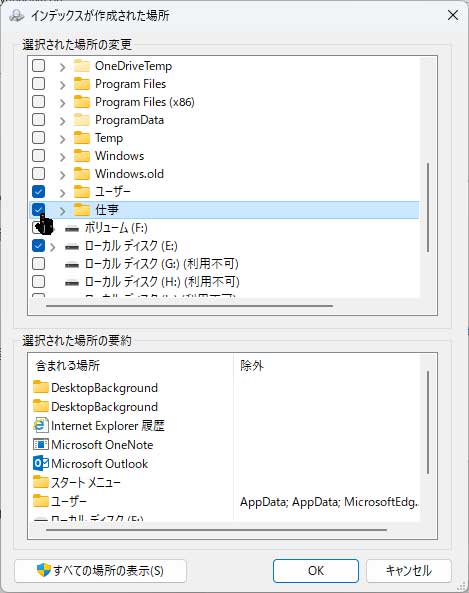Expand the 仕事 folder node
The width and height of the screenshot is (469, 593).
[x=62, y=211]
